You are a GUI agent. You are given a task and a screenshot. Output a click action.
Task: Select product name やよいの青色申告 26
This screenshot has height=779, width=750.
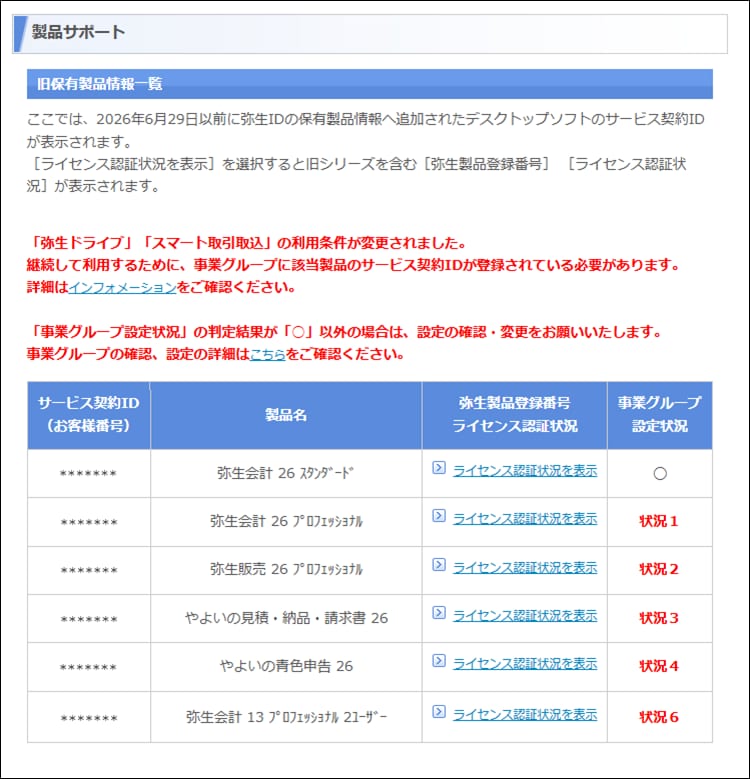tap(287, 666)
